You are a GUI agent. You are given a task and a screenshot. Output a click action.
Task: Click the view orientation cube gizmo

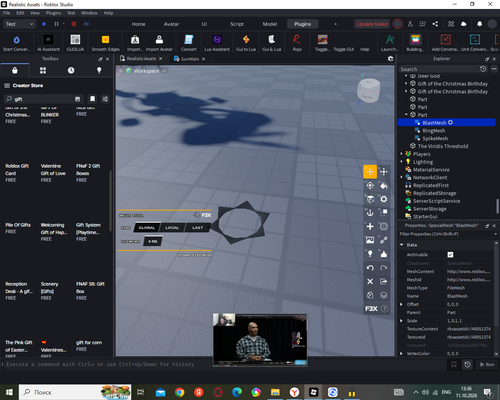(x=368, y=90)
